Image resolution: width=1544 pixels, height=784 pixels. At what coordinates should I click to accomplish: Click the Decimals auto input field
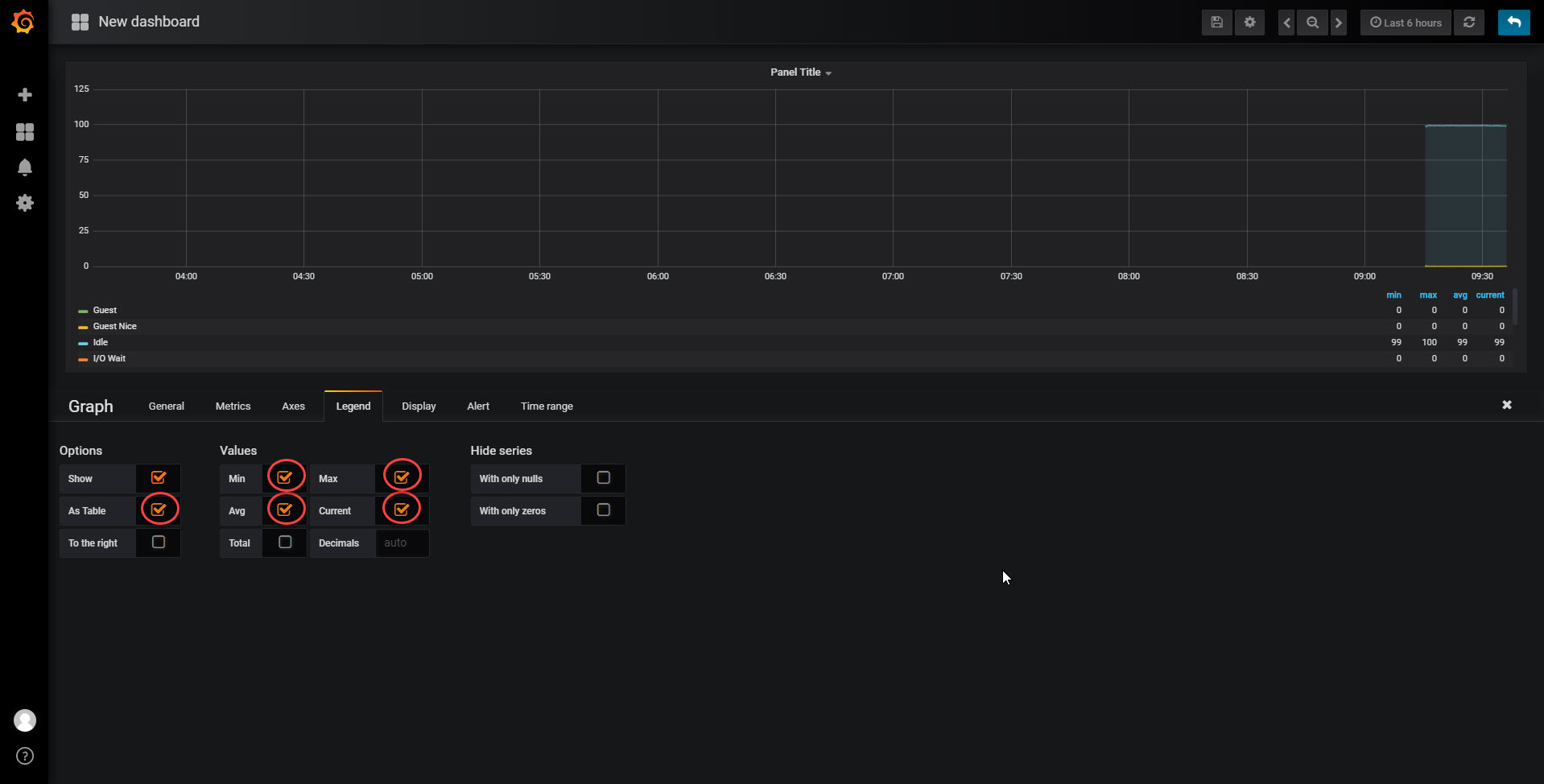coord(403,543)
